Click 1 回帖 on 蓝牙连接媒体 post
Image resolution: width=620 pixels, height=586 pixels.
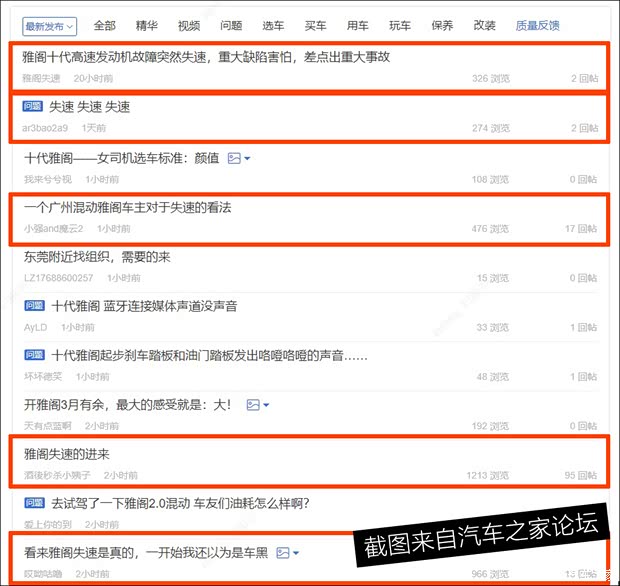584,327
